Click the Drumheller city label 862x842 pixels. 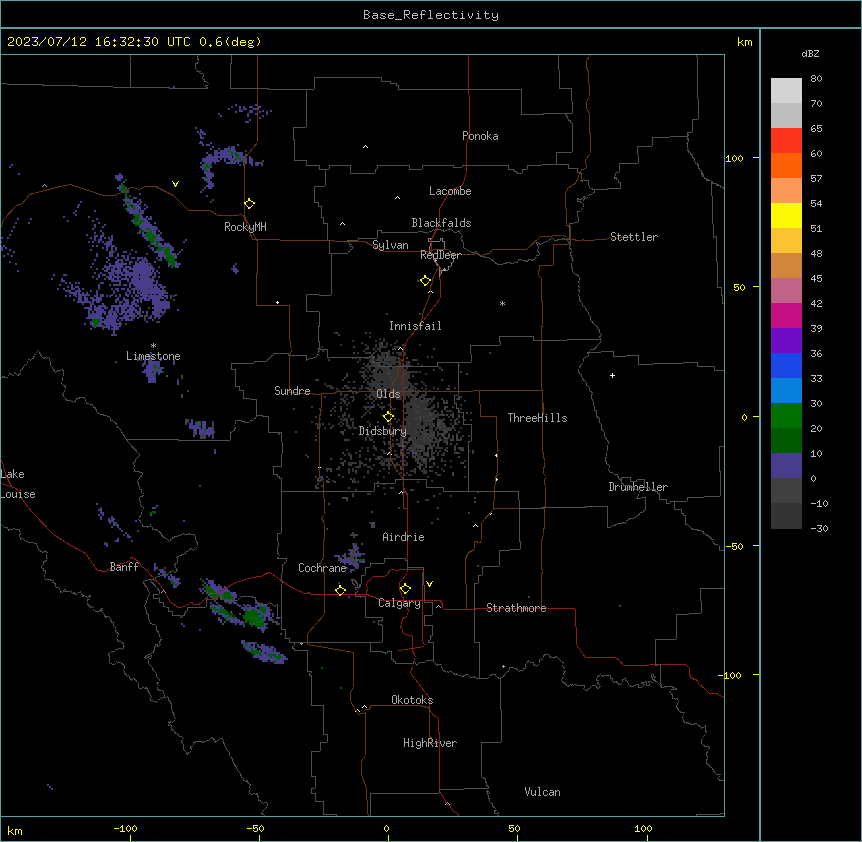pos(638,487)
